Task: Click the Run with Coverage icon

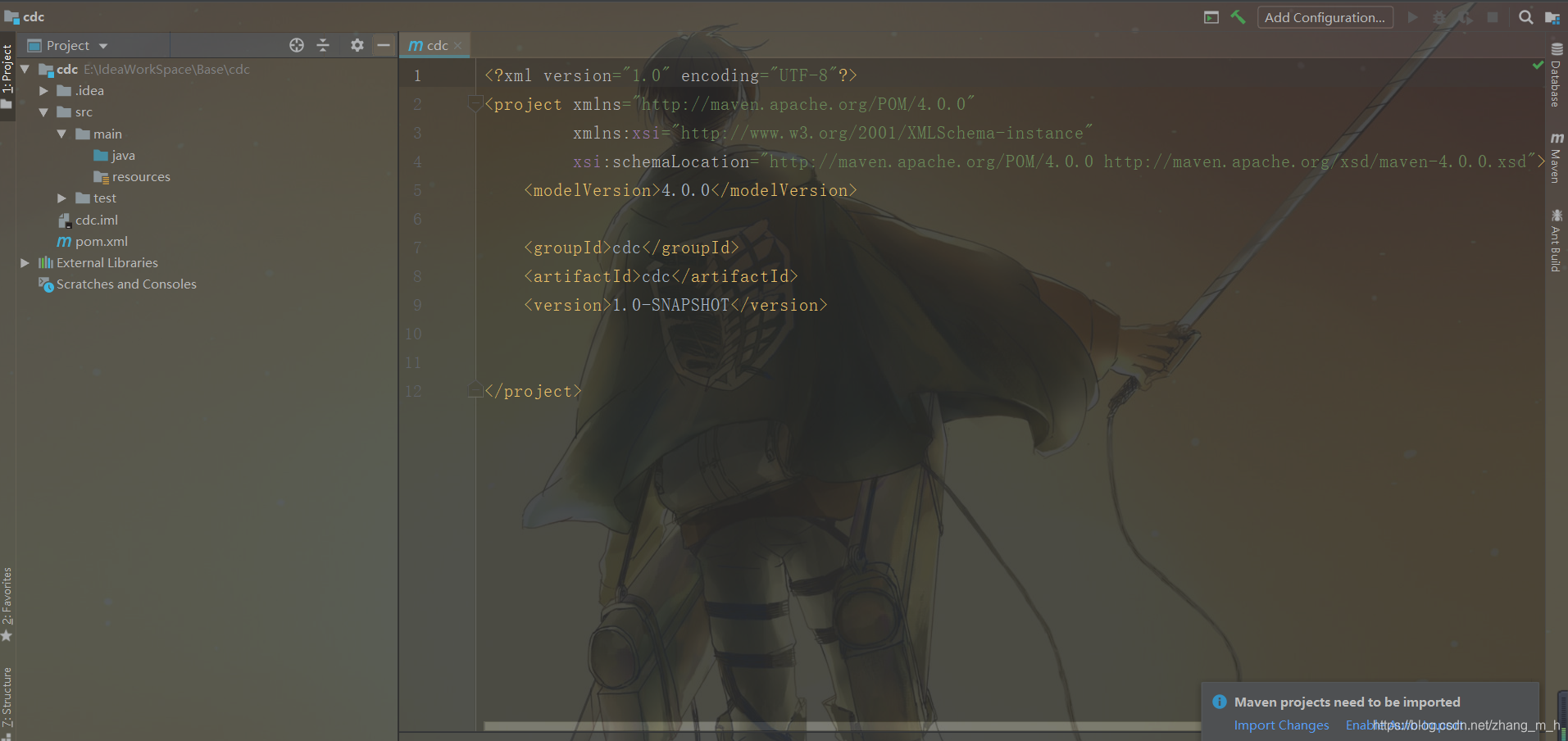Action: pyautogui.click(x=1466, y=17)
